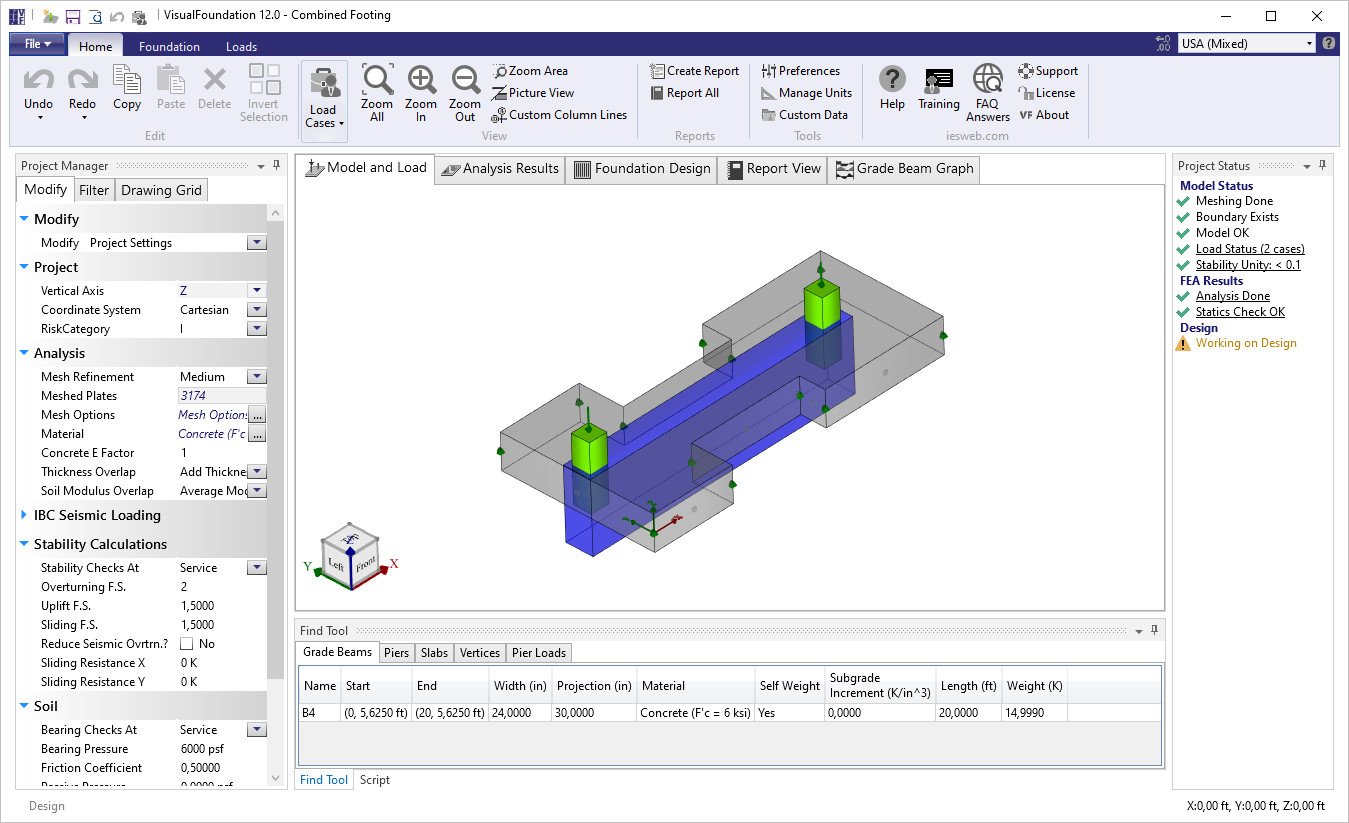Screen dimensions: 1349x823
Task: Select the Zoom Area tool
Action: [530, 71]
